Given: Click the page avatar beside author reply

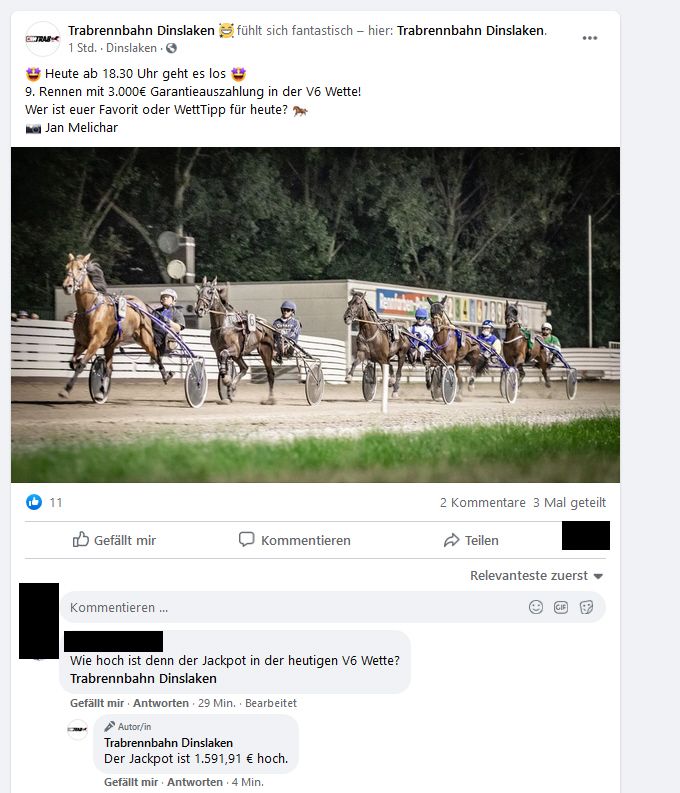Looking at the screenshot, I should 77,729.
